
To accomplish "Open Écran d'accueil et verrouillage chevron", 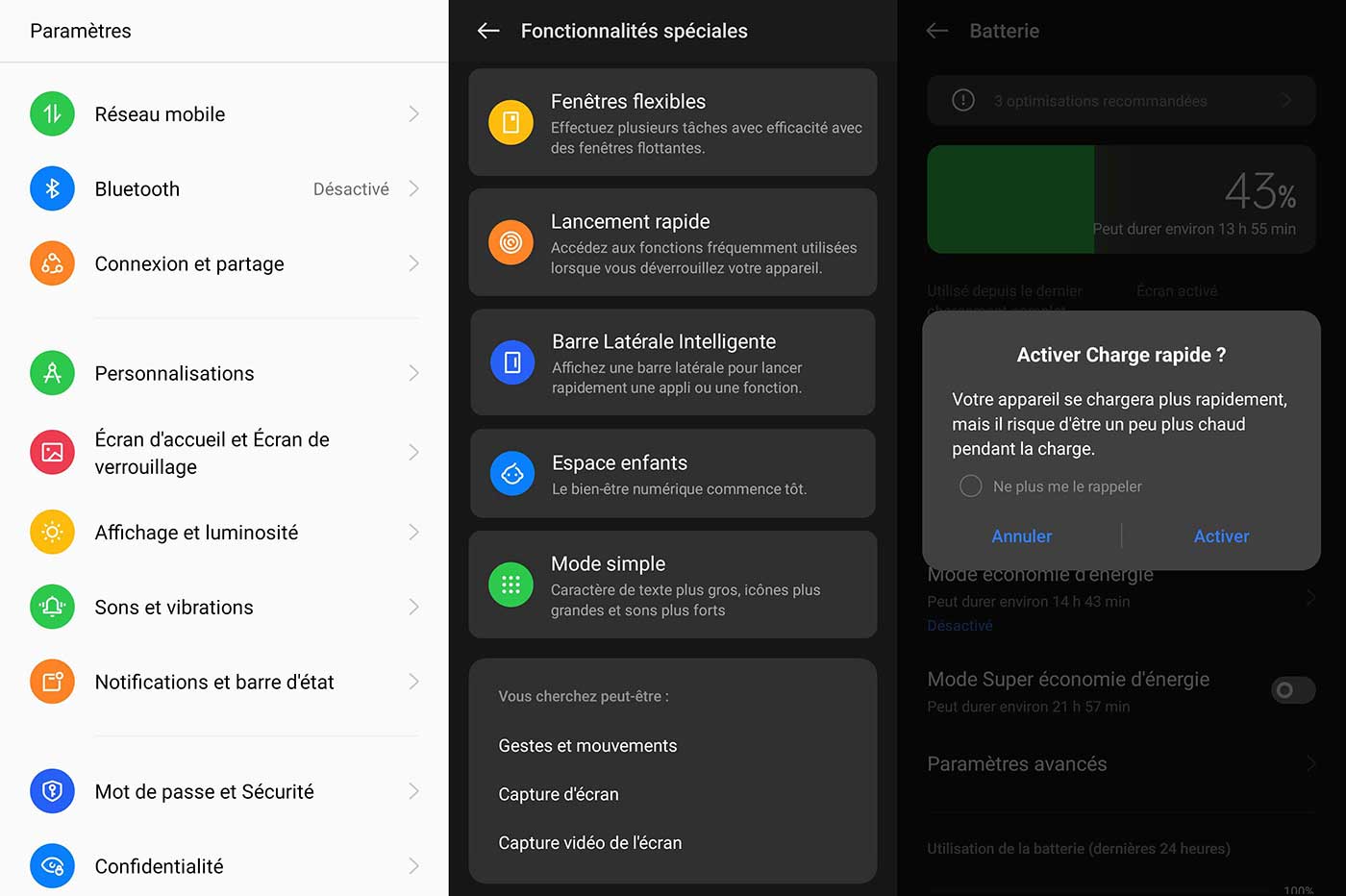I will coord(413,452).
